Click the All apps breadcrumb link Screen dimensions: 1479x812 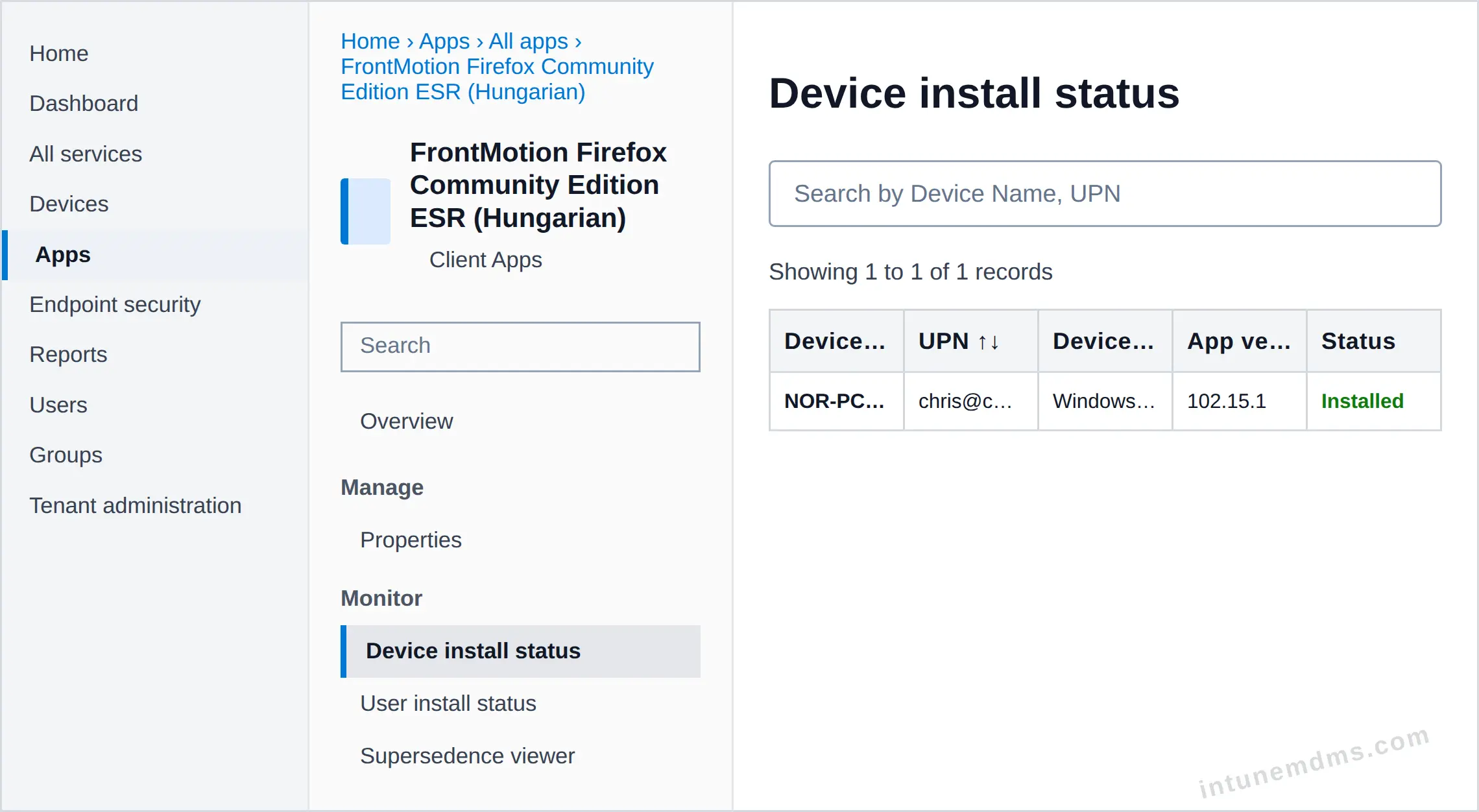click(528, 41)
